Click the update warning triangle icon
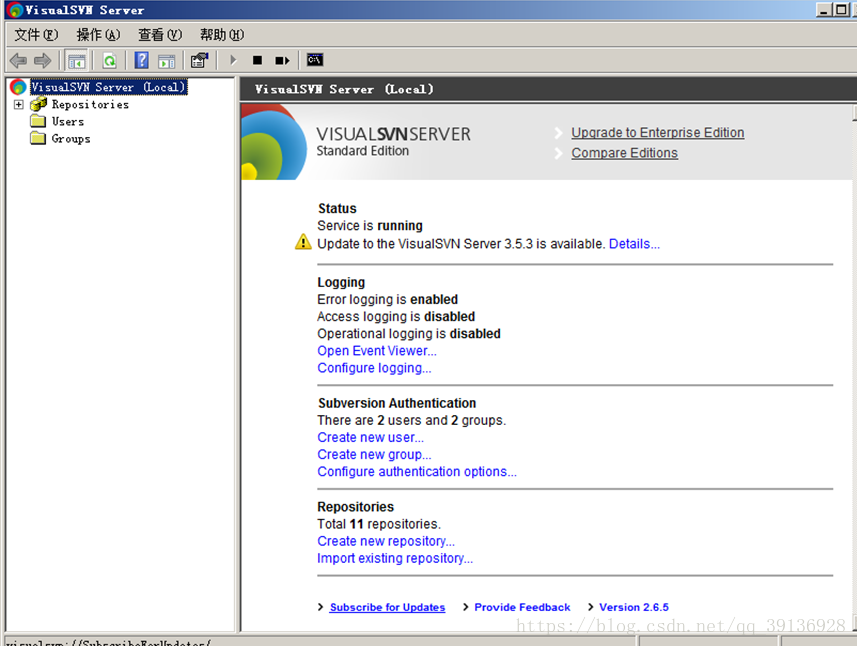This screenshot has width=857, height=646. [x=303, y=242]
